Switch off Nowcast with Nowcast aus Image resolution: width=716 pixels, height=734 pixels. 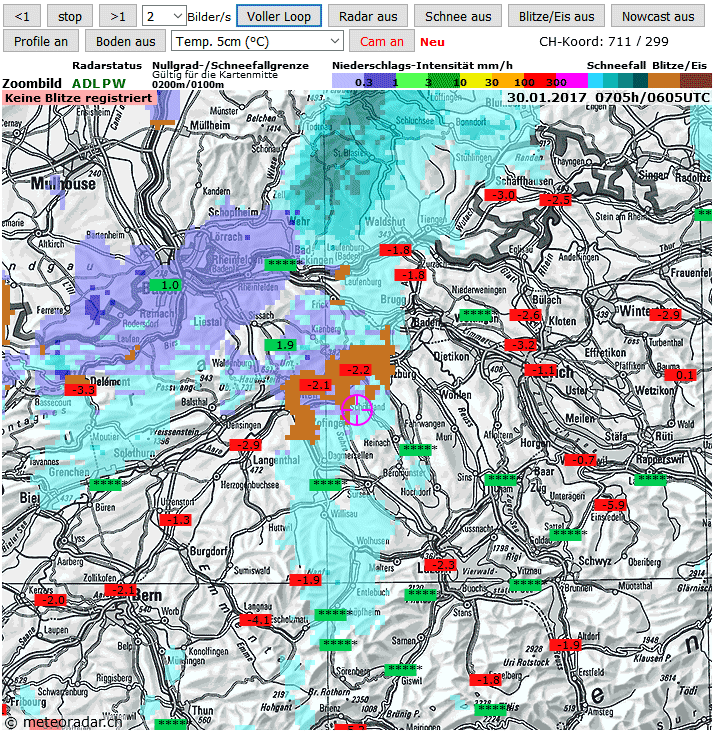(658, 16)
